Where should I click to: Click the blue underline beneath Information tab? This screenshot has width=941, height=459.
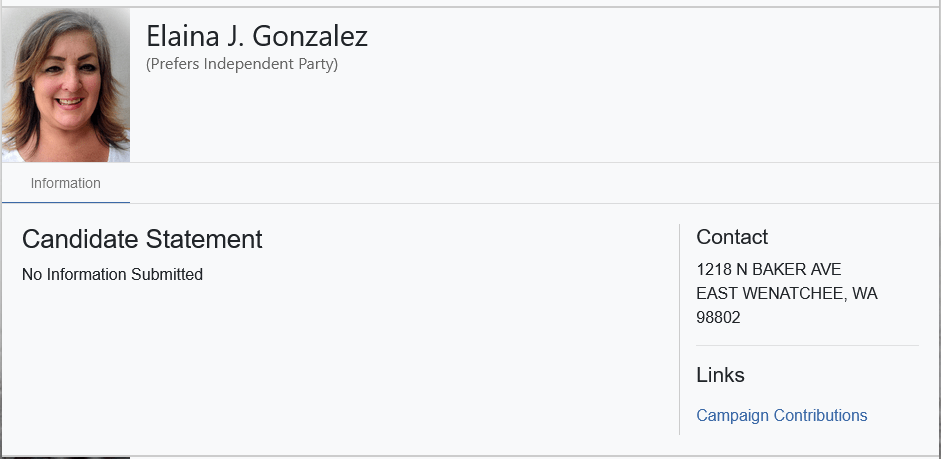coord(65,202)
